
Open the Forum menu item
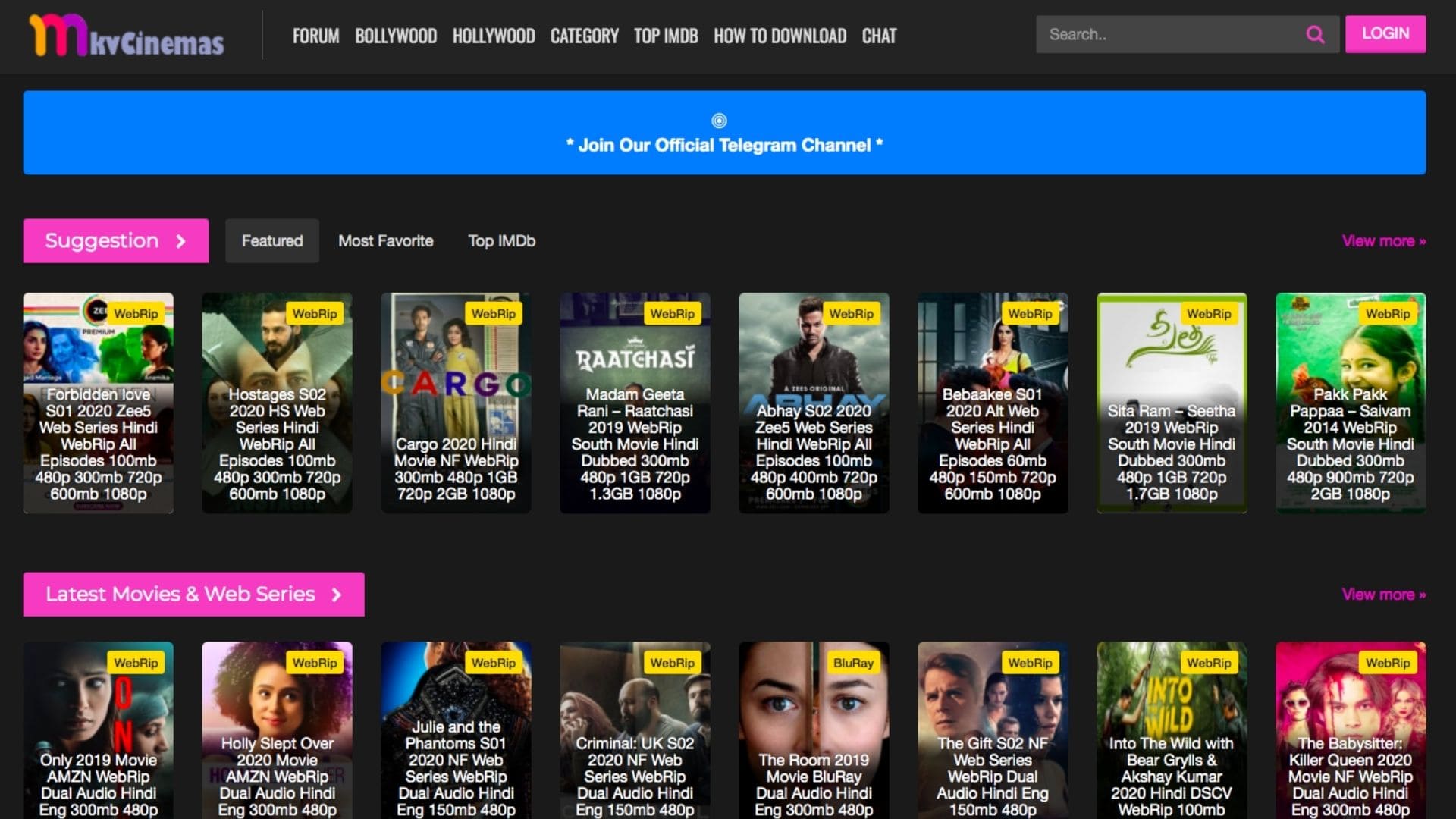(315, 36)
